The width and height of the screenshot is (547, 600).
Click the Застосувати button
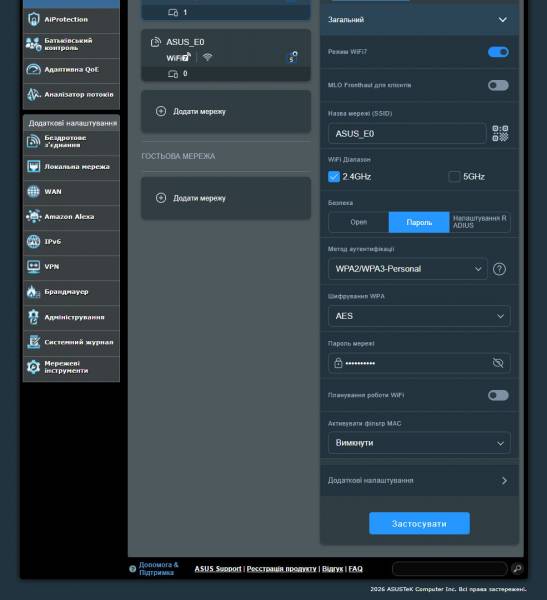click(419, 523)
